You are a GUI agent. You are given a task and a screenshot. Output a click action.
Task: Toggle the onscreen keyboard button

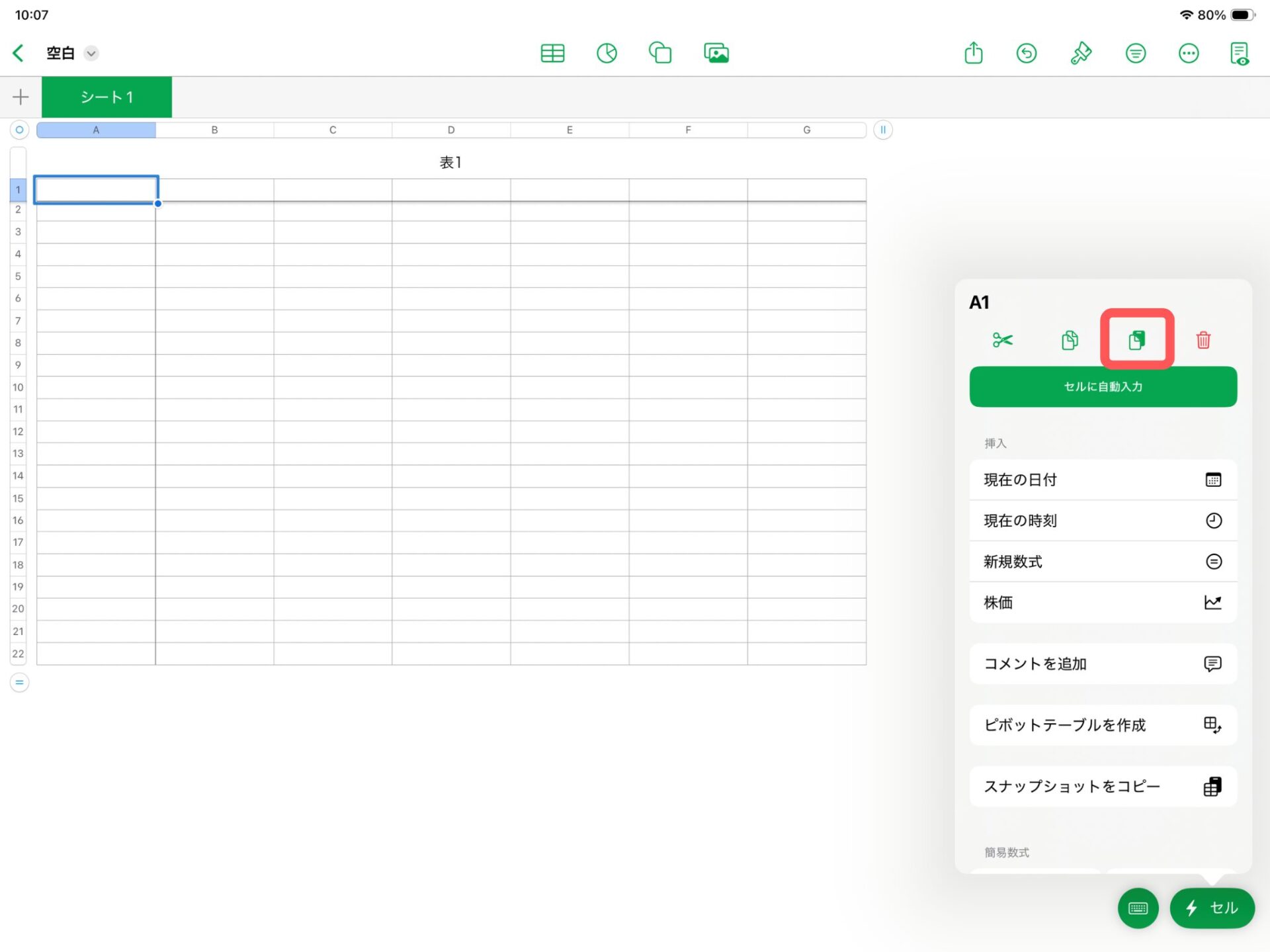[1138, 908]
